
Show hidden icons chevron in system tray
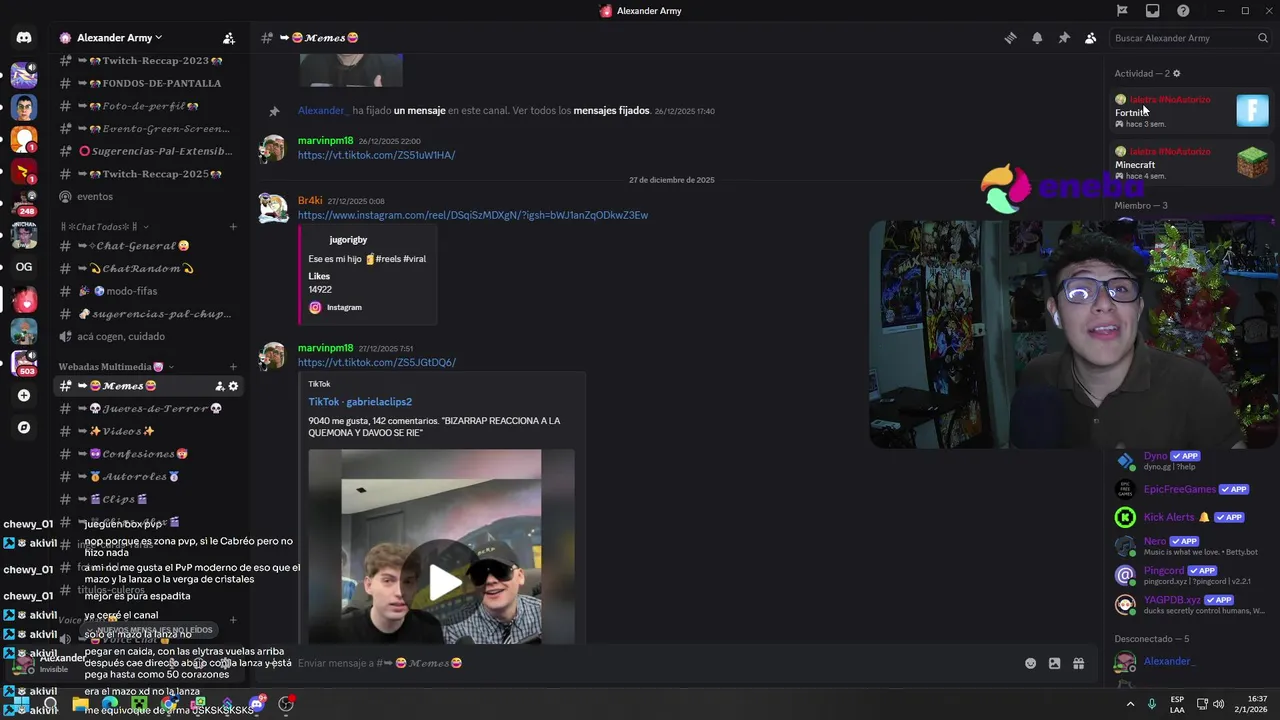tap(1131, 704)
